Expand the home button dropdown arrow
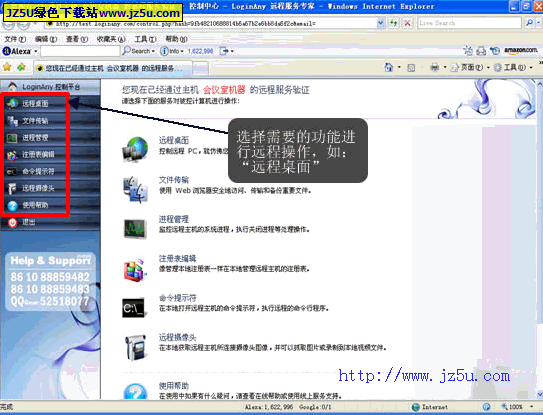The height and width of the screenshot is (415, 543). click(x=399, y=67)
